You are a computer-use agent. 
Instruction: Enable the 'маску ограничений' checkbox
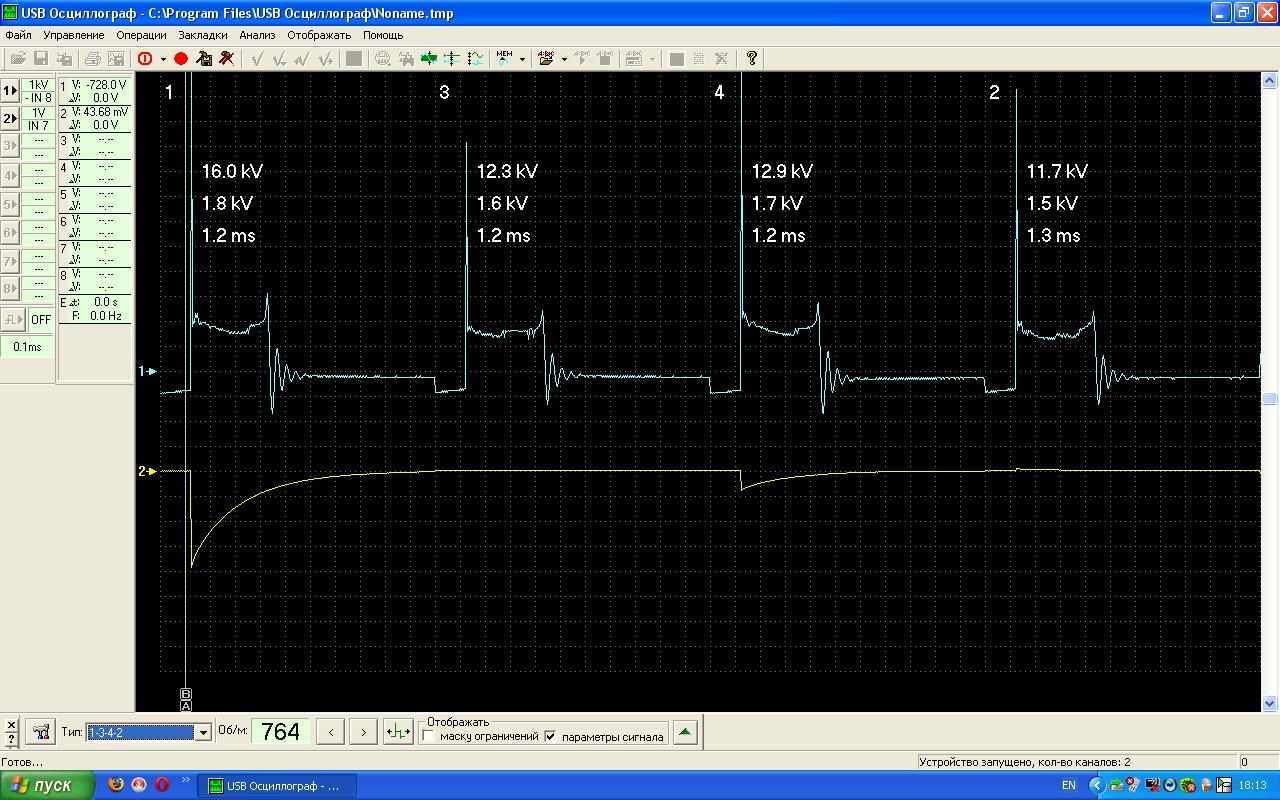click(x=429, y=737)
